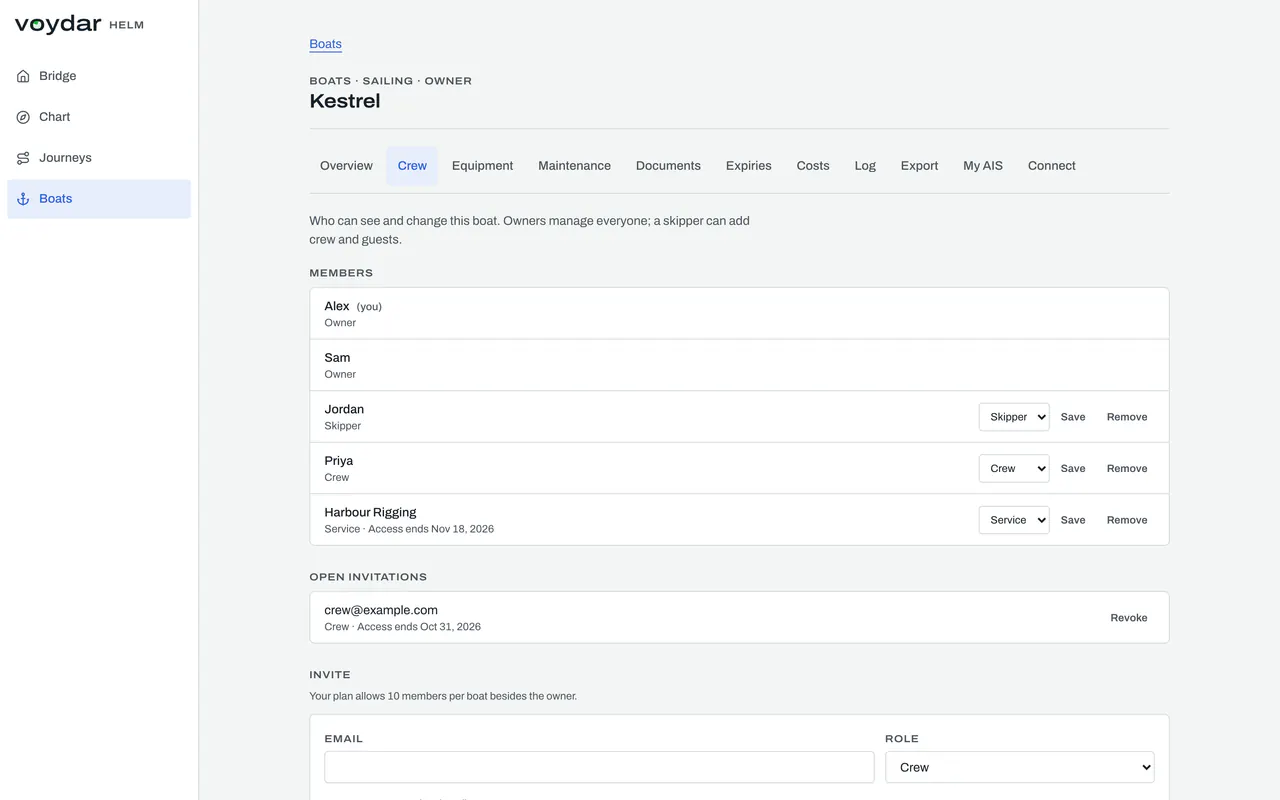Click the Voydar Helm logo
Viewport: 1280px width, 800px height.
tap(79, 25)
